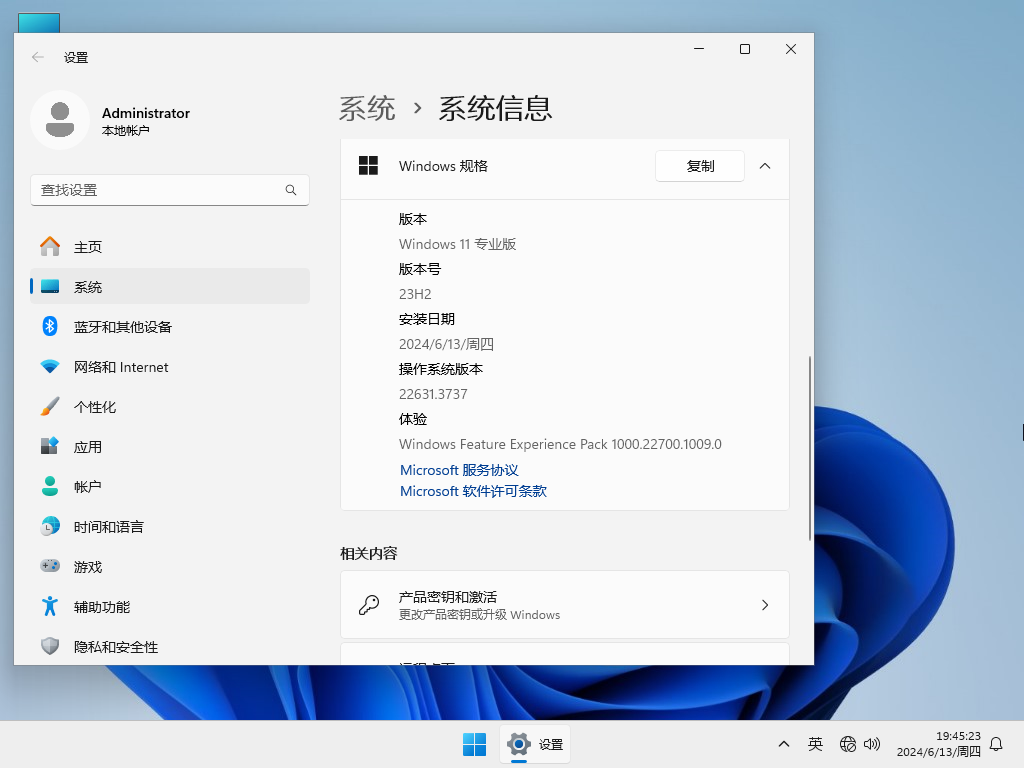Open 辅助功能 via the accessibility icon
Image resolution: width=1024 pixels, height=768 pixels.
coord(50,606)
